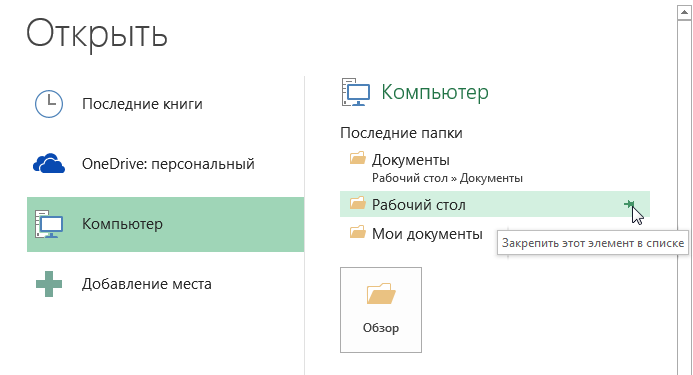This screenshot has width=693, height=375.
Task: Click the scrollbar up arrow
Action: pos(685,12)
